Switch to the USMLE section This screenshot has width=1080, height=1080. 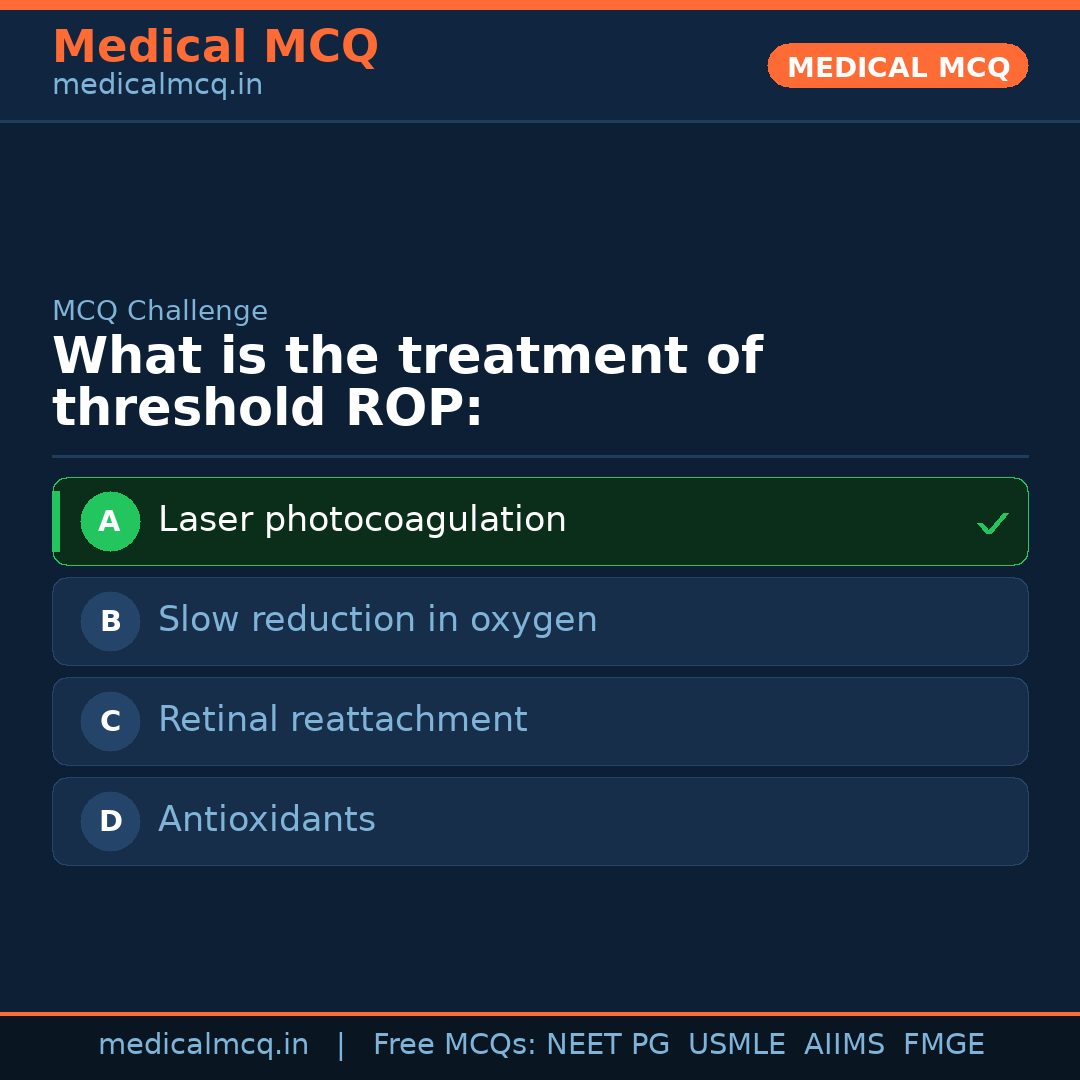click(x=737, y=1044)
